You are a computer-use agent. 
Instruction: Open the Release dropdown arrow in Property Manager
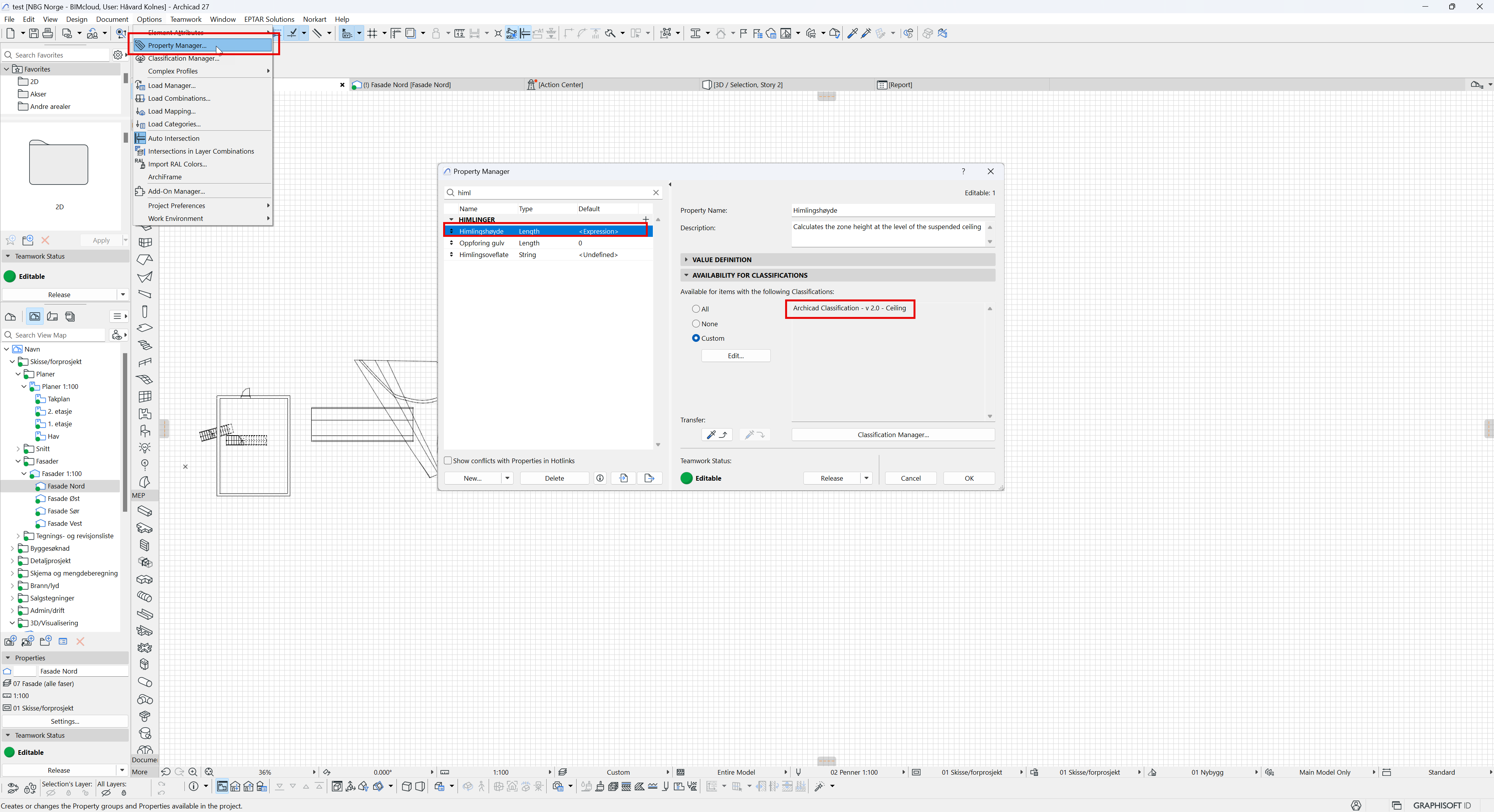coord(866,478)
